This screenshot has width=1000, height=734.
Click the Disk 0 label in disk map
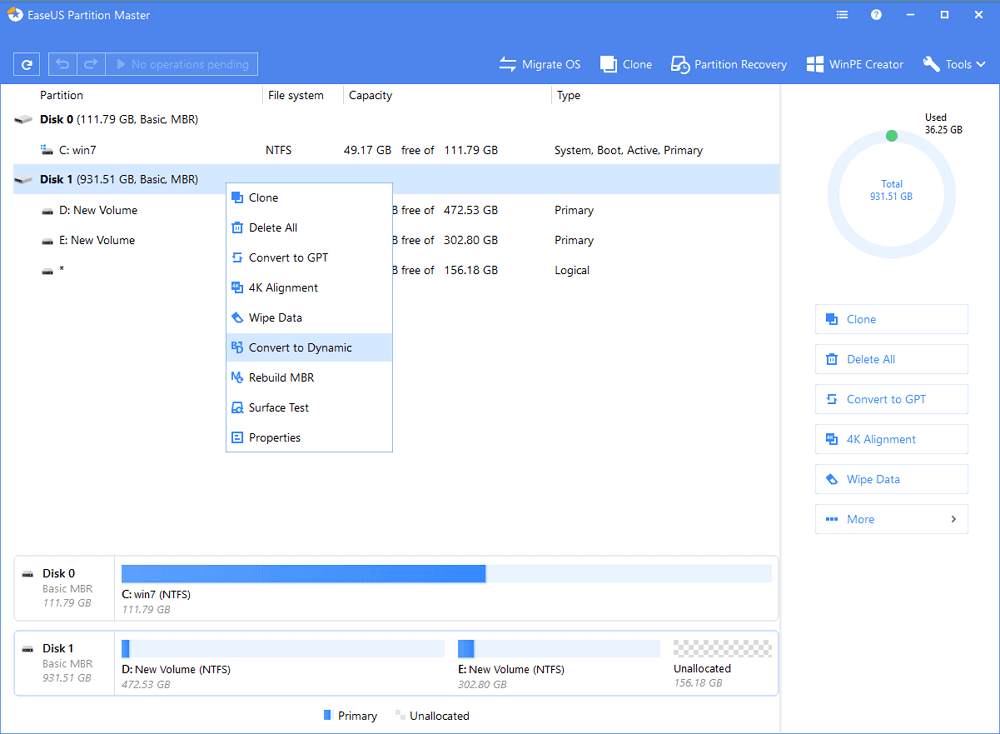[x=59, y=573]
